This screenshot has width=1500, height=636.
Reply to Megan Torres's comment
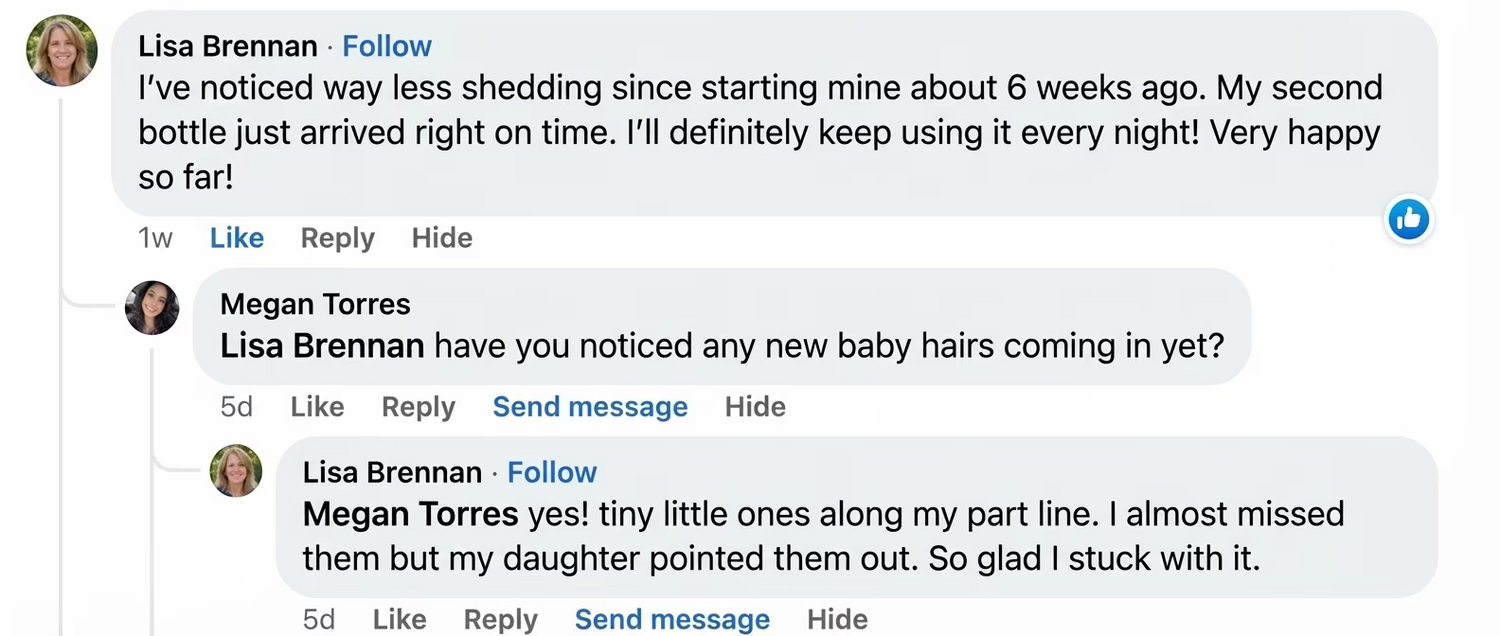(418, 407)
